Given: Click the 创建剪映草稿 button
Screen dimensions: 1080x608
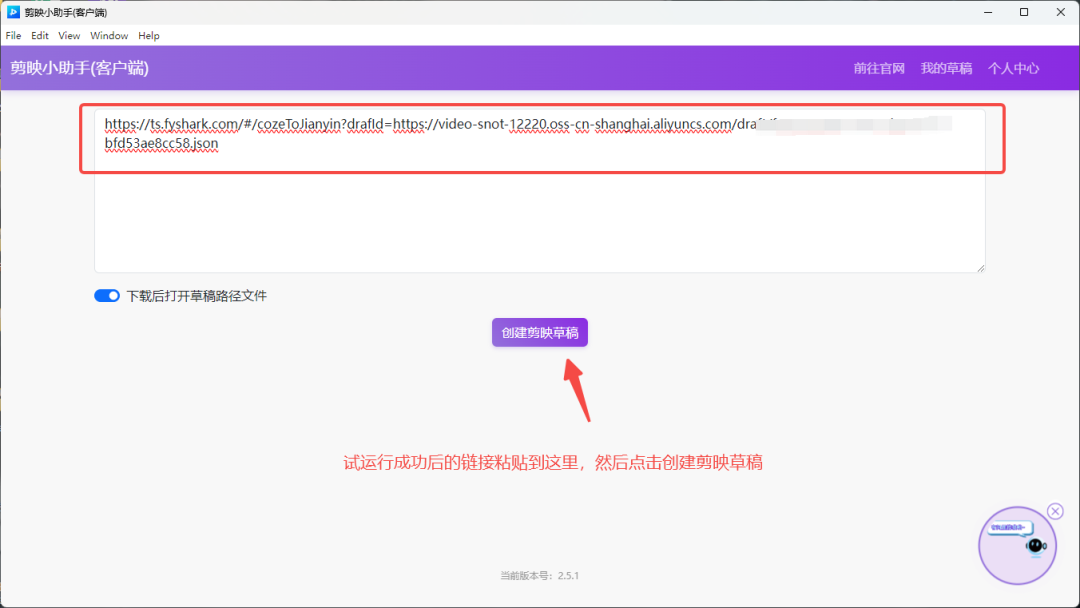Looking at the screenshot, I should [x=540, y=333].
